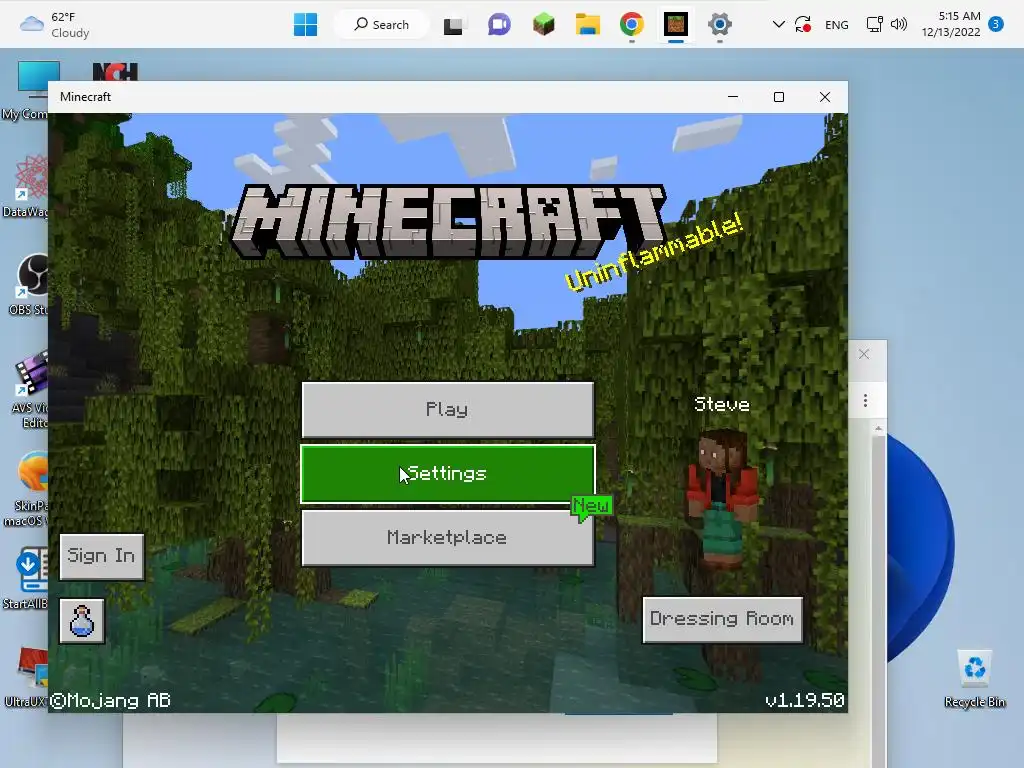
Task: Open the weather widget showing 62°F
Action: (55, 25)
